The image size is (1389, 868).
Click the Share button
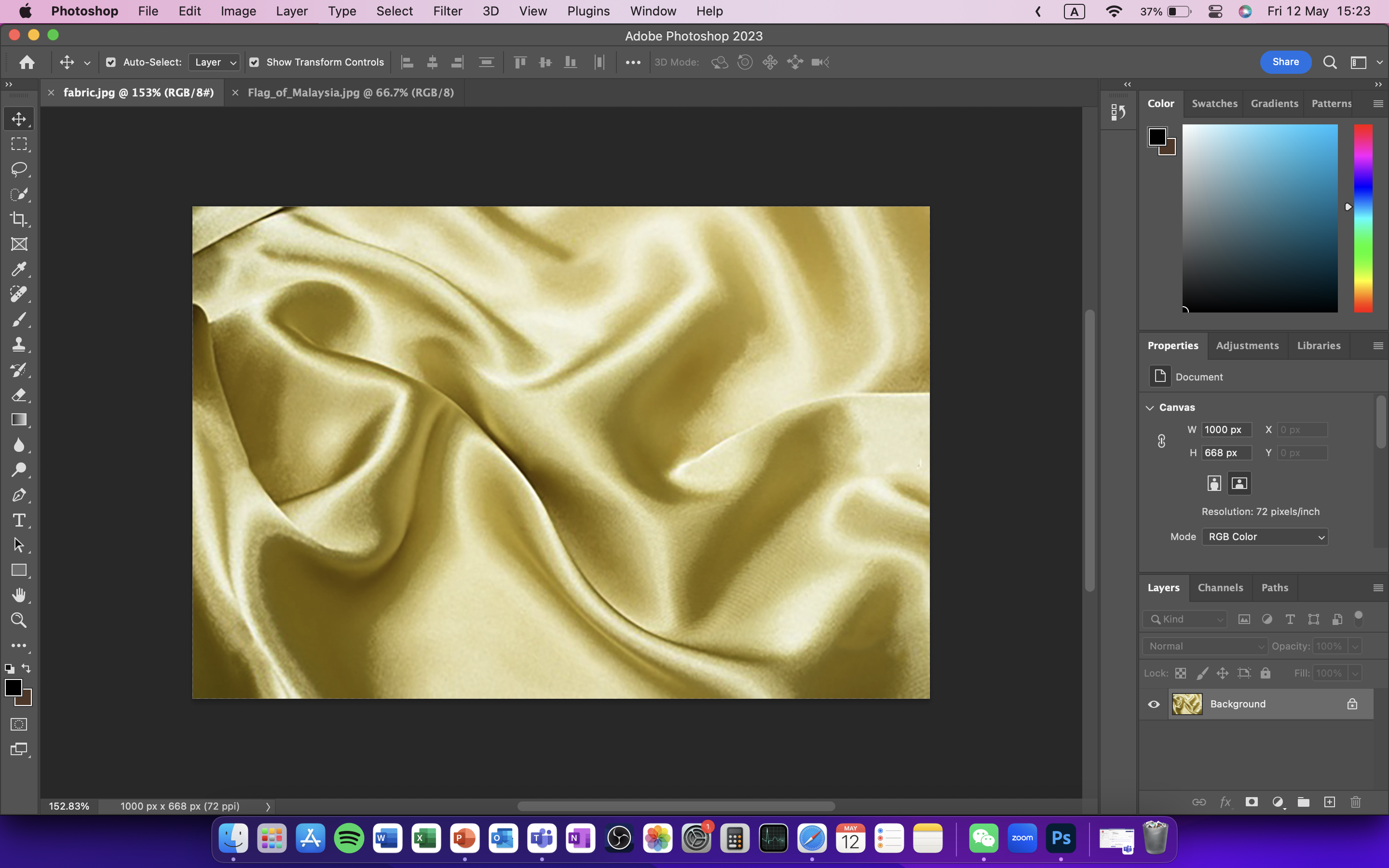click(1285, 62)
